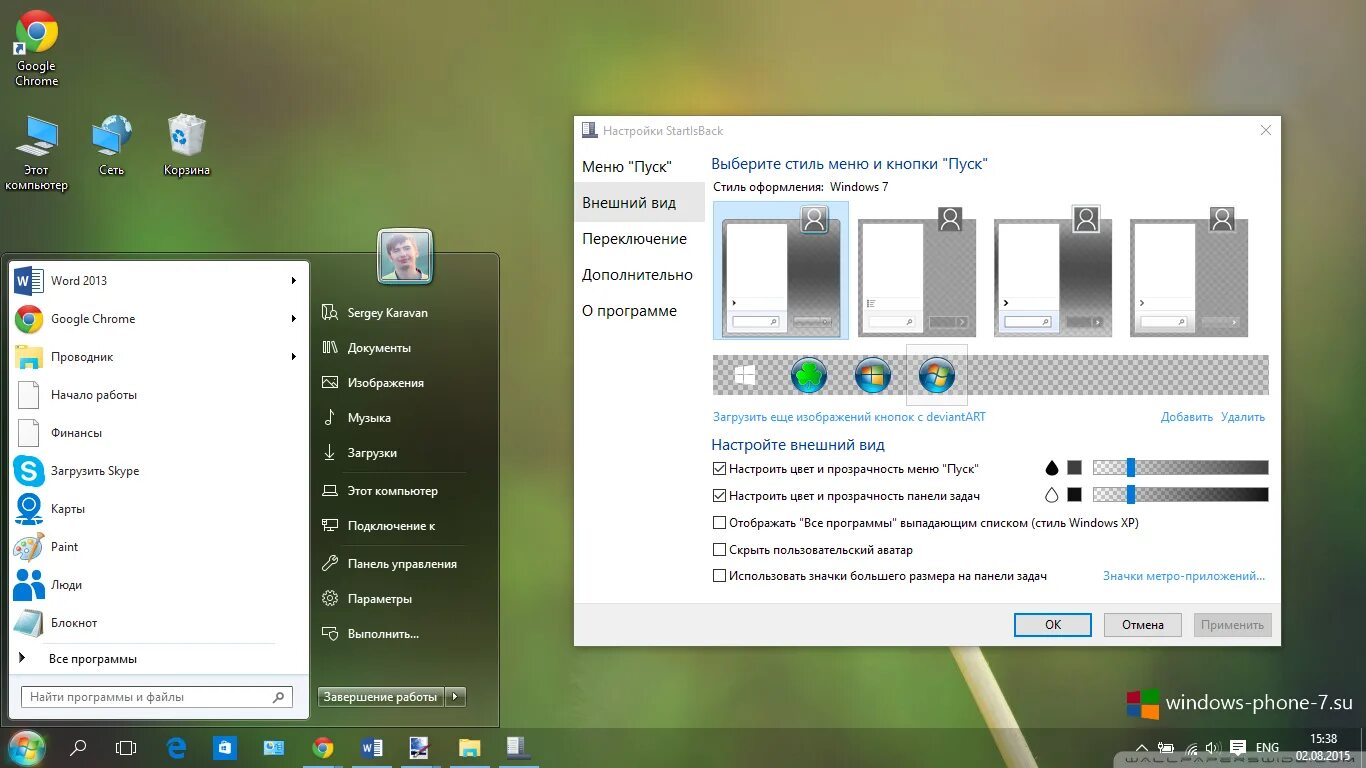Click Завершение работы button
Image resolution: width=1366 pixels, height=768 pixels.
pos(381,697)
